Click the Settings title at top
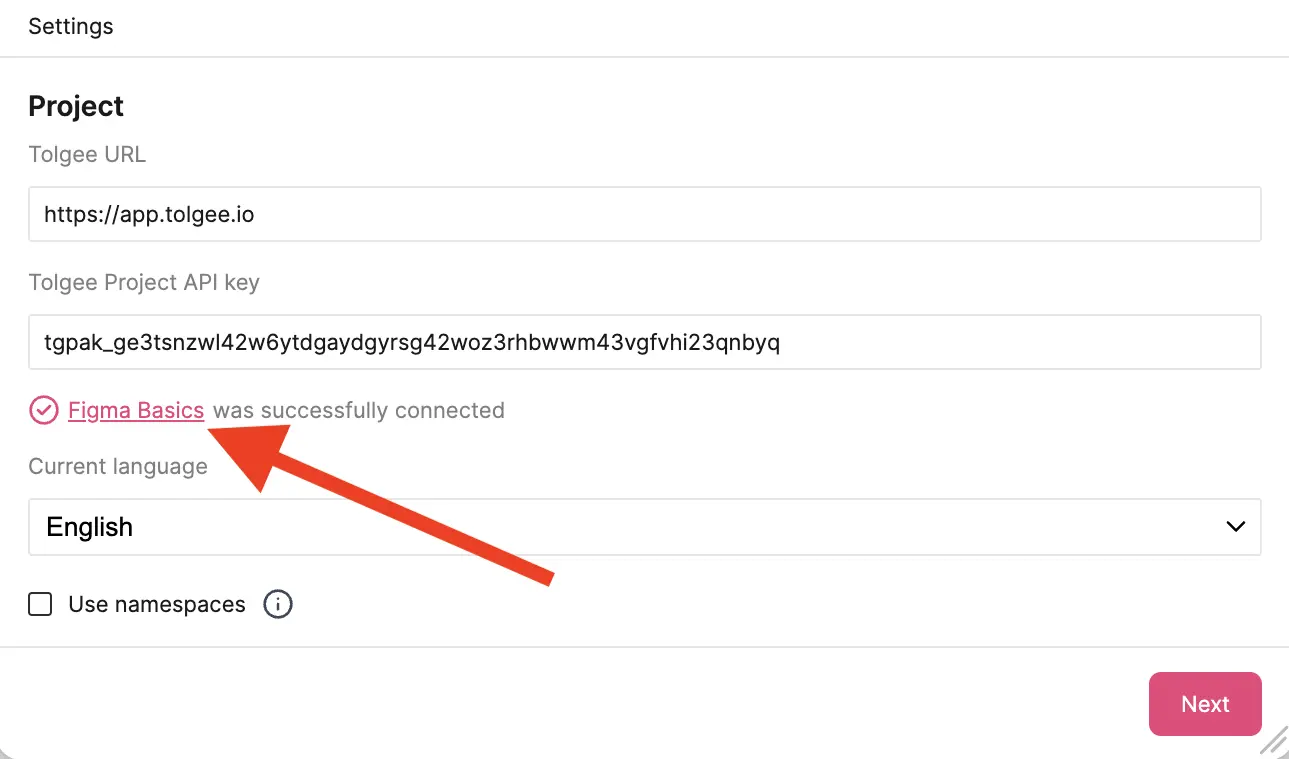The image size is (1289, 759). tap(71, 26)
